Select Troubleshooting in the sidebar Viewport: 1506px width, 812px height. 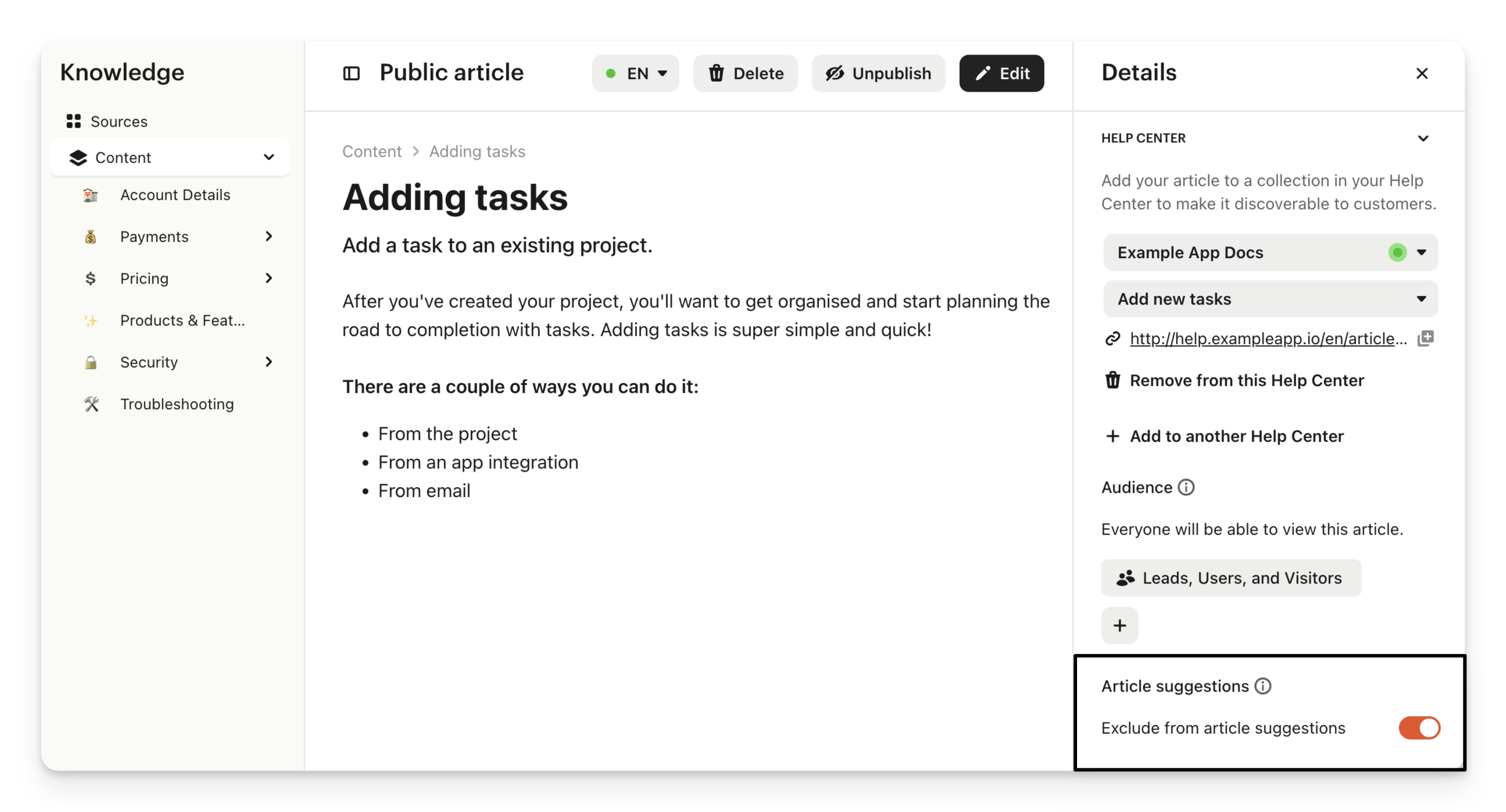177,404
